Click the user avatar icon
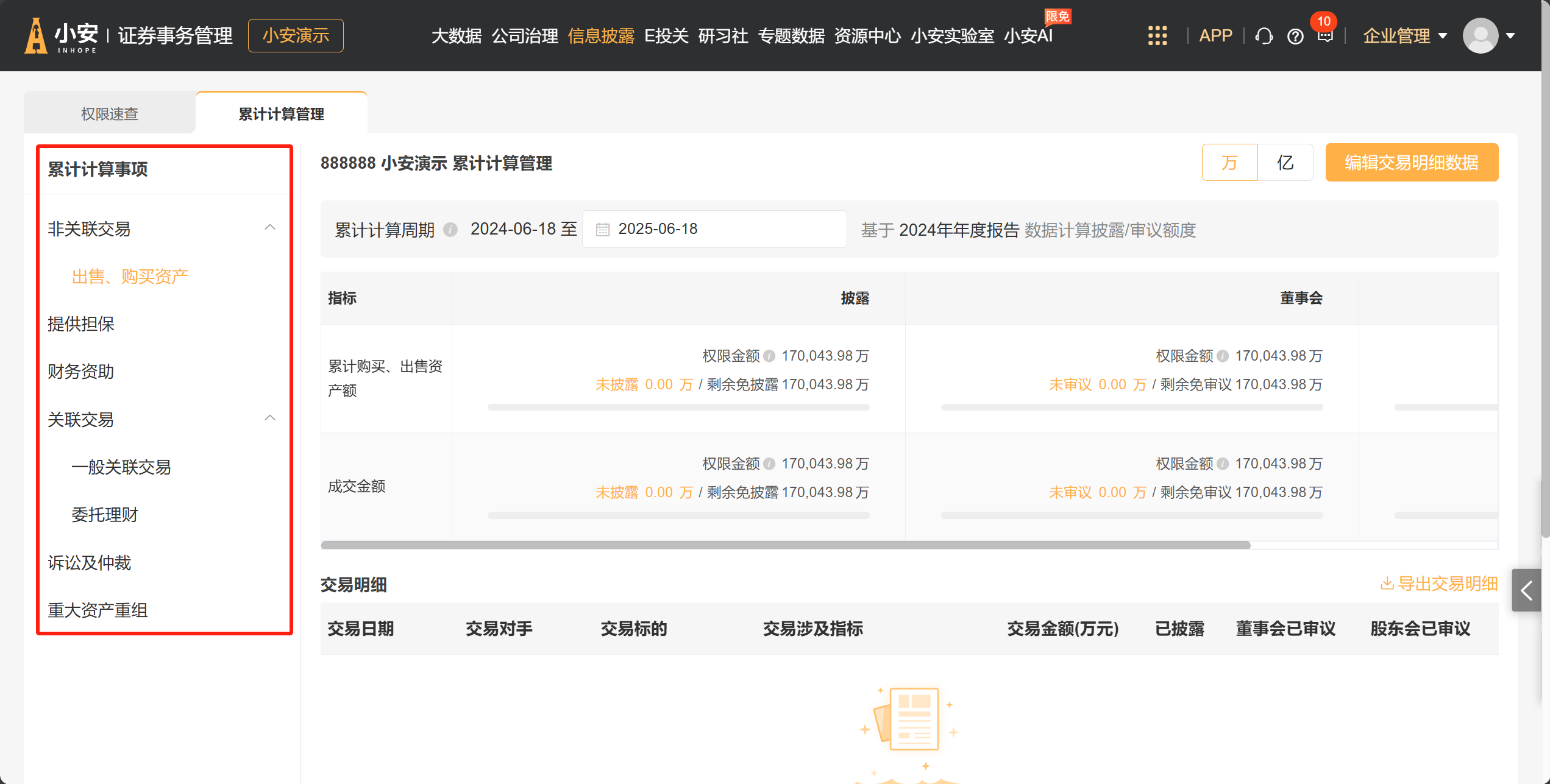This screenshot has width=1550, height=784. tap(1480, 35)
